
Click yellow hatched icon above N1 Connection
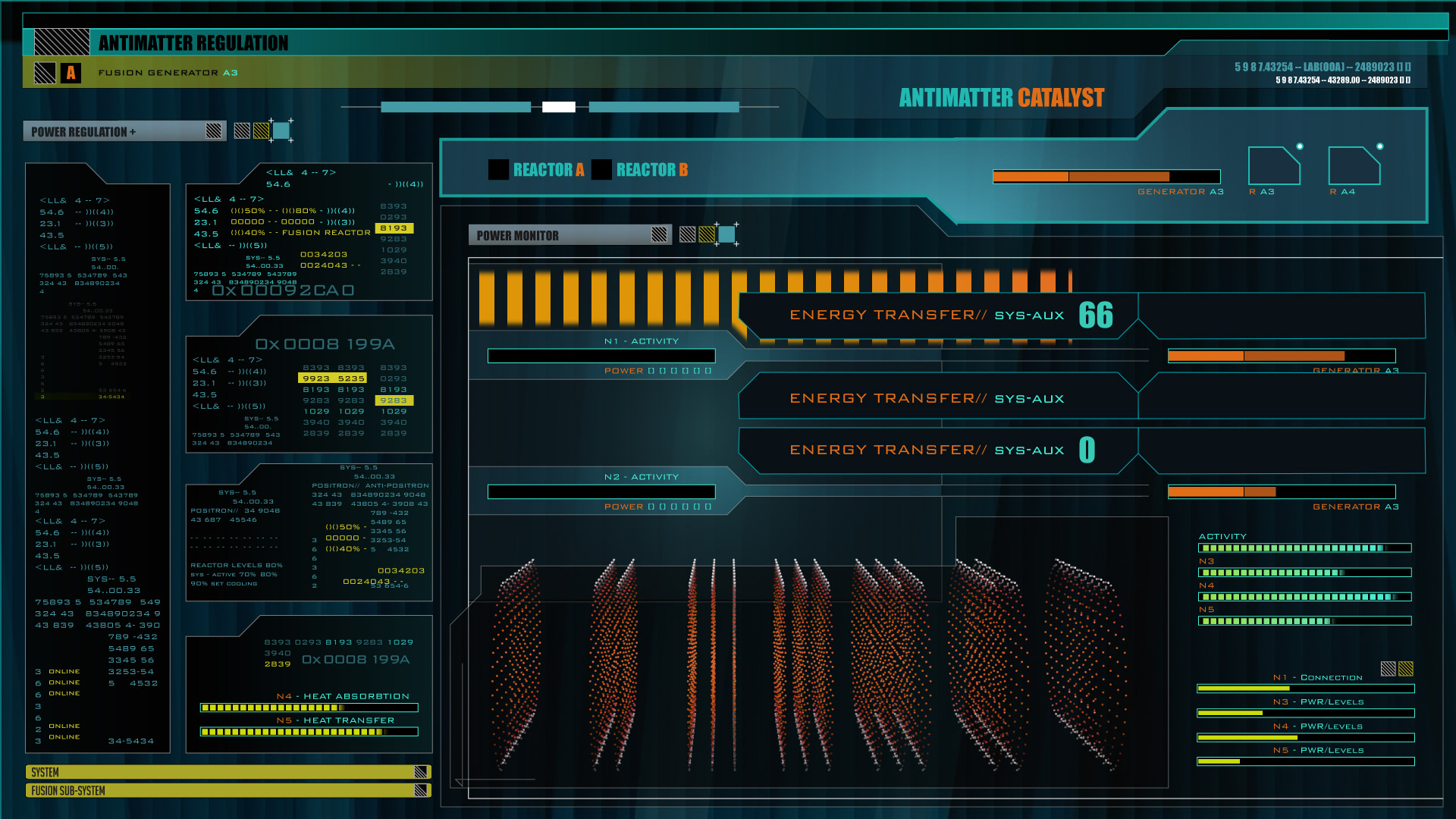click(1406, 669)
